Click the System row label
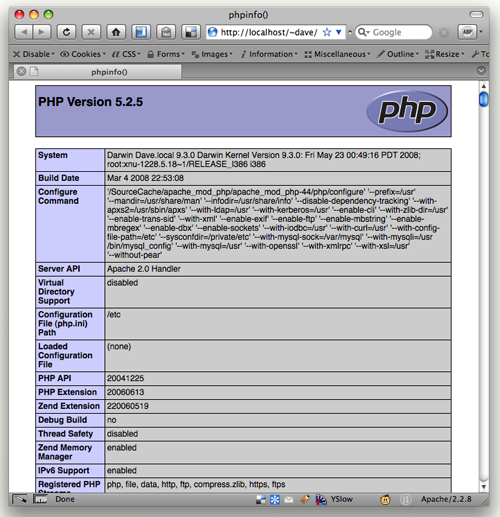The height and width of the screenshot is (517, 500). pos(53,155)
